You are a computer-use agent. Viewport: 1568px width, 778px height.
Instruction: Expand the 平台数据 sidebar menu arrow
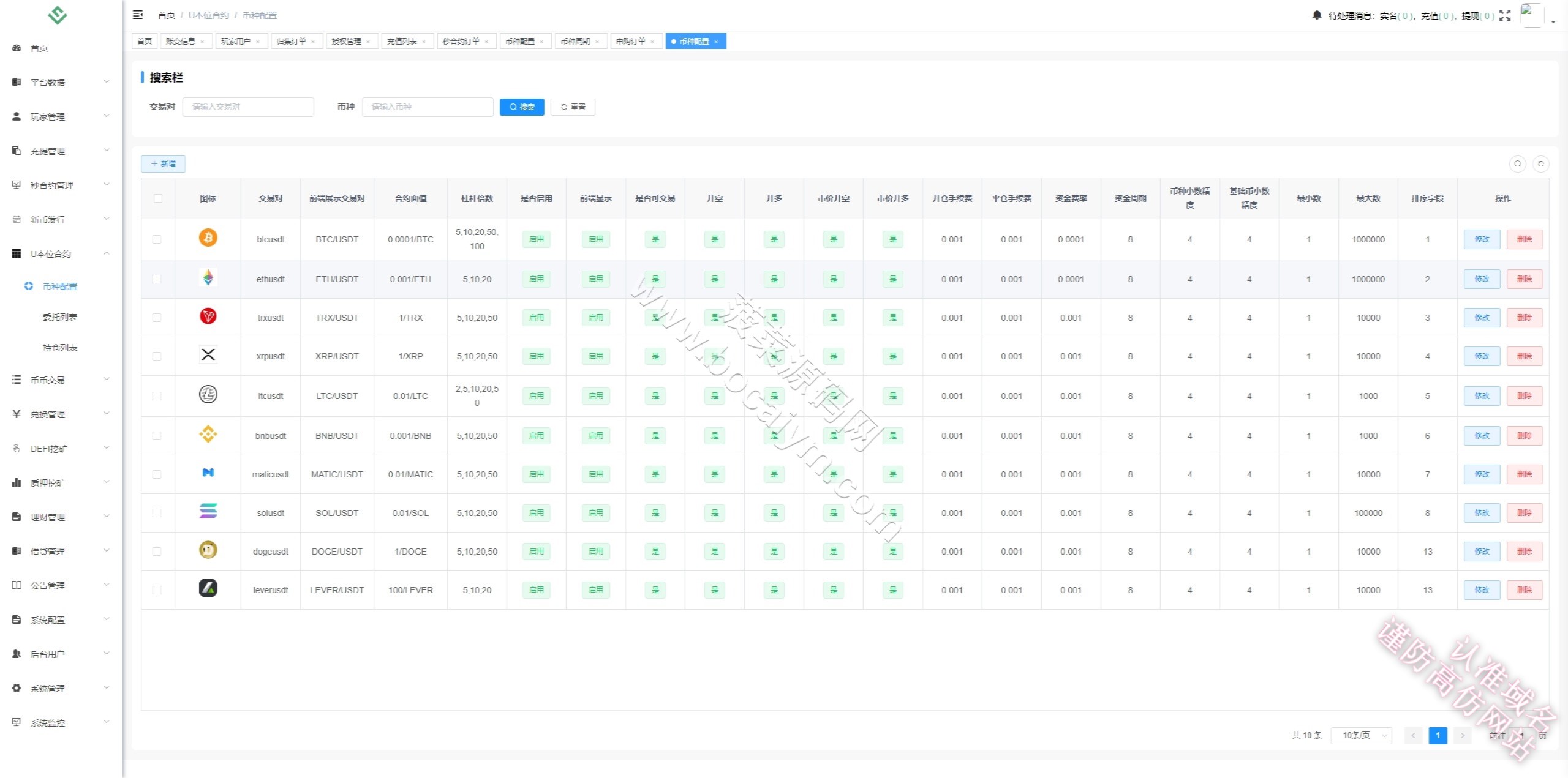[x=107, y=81]
